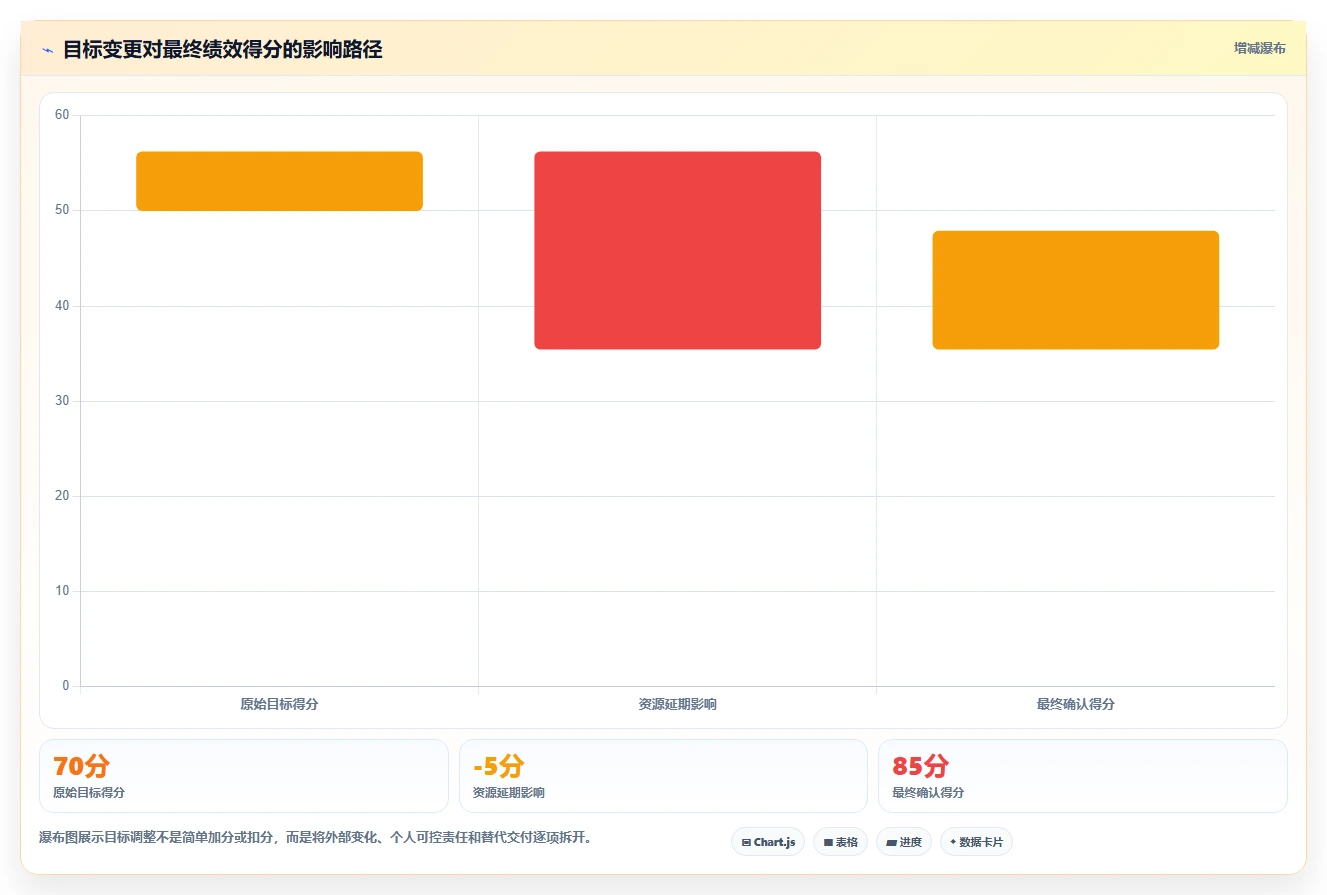This screenshot has height=895, width=1327.
Task: Click the icon inside the 进度 chip
Action: point(891,843)
